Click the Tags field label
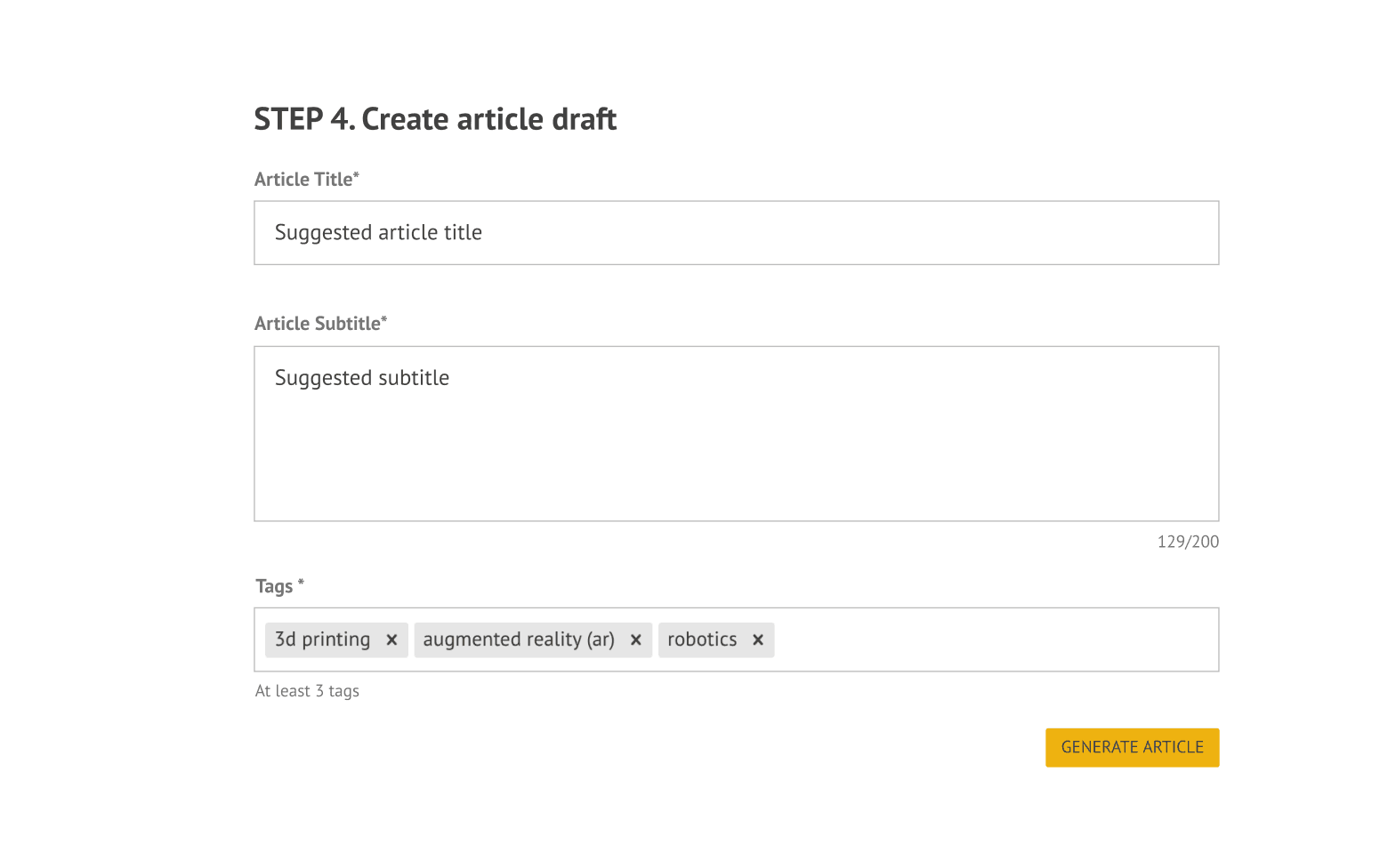The image size is (1388, 868). (x=278, y=586)
